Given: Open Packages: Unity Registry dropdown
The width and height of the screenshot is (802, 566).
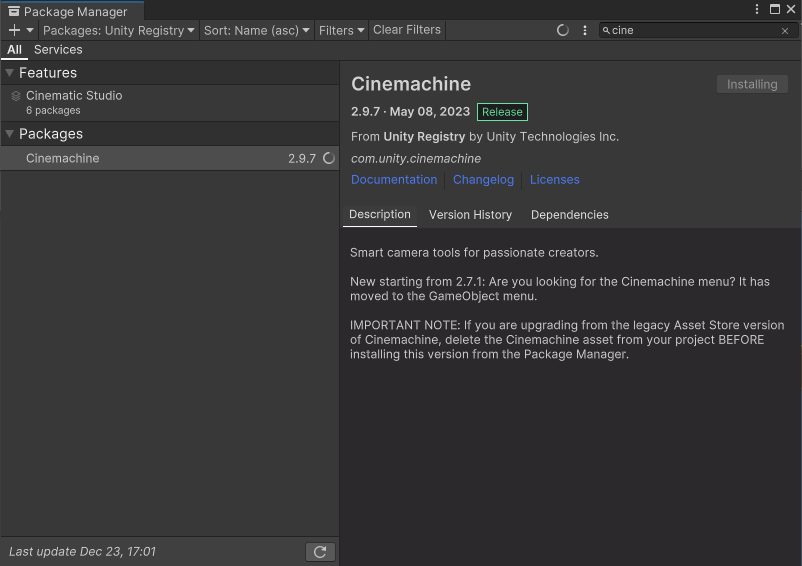Looking at the screenshot, I should coord(119,30).
